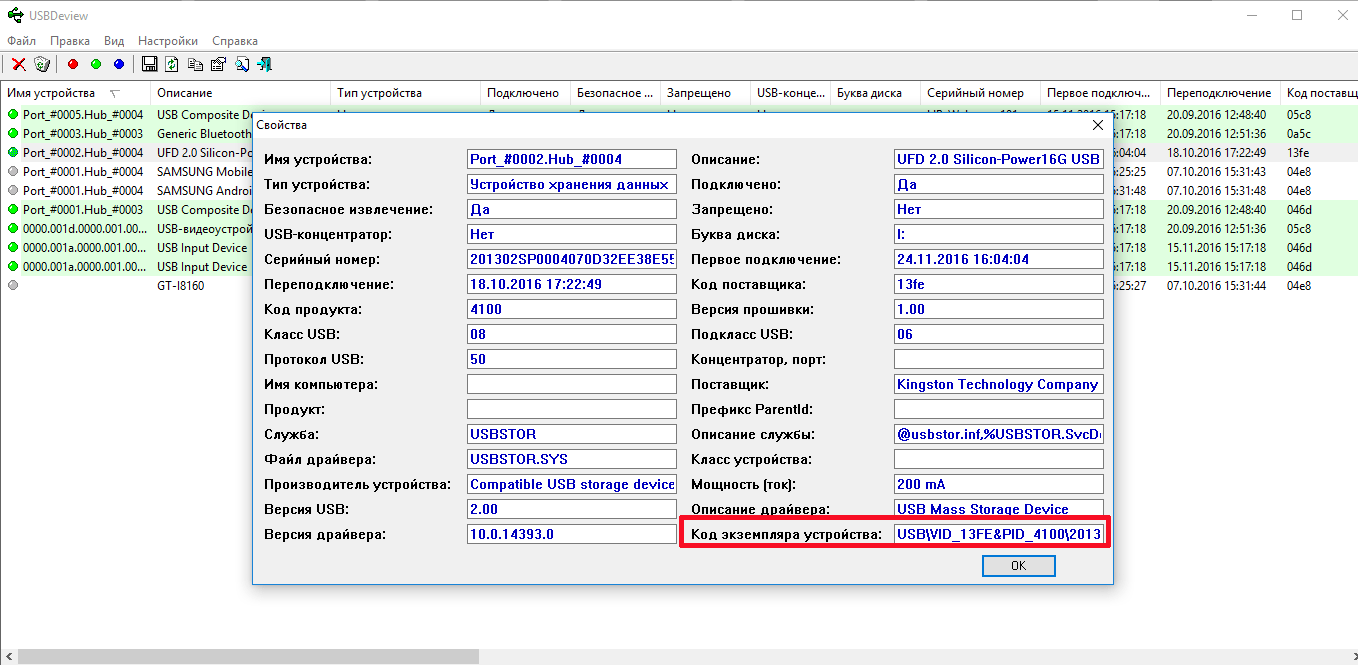Open the Настройки menu

(167, 41)
